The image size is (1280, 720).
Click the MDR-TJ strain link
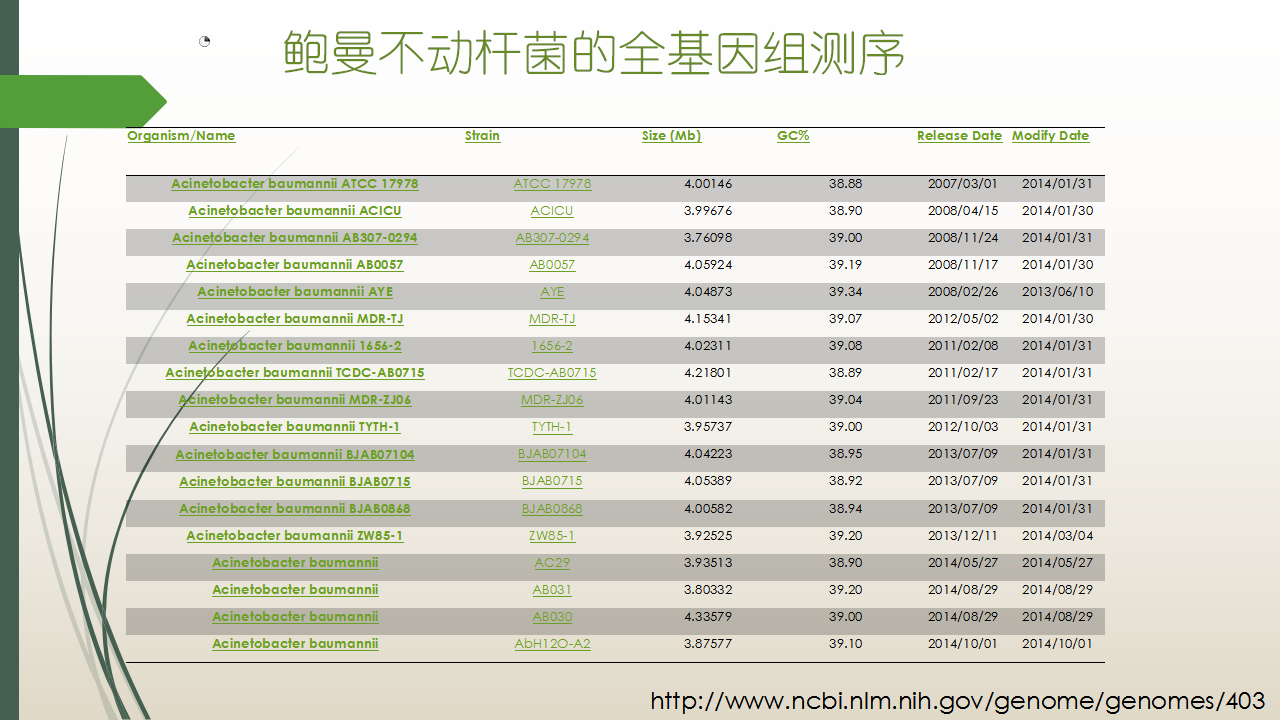[552, 319]
